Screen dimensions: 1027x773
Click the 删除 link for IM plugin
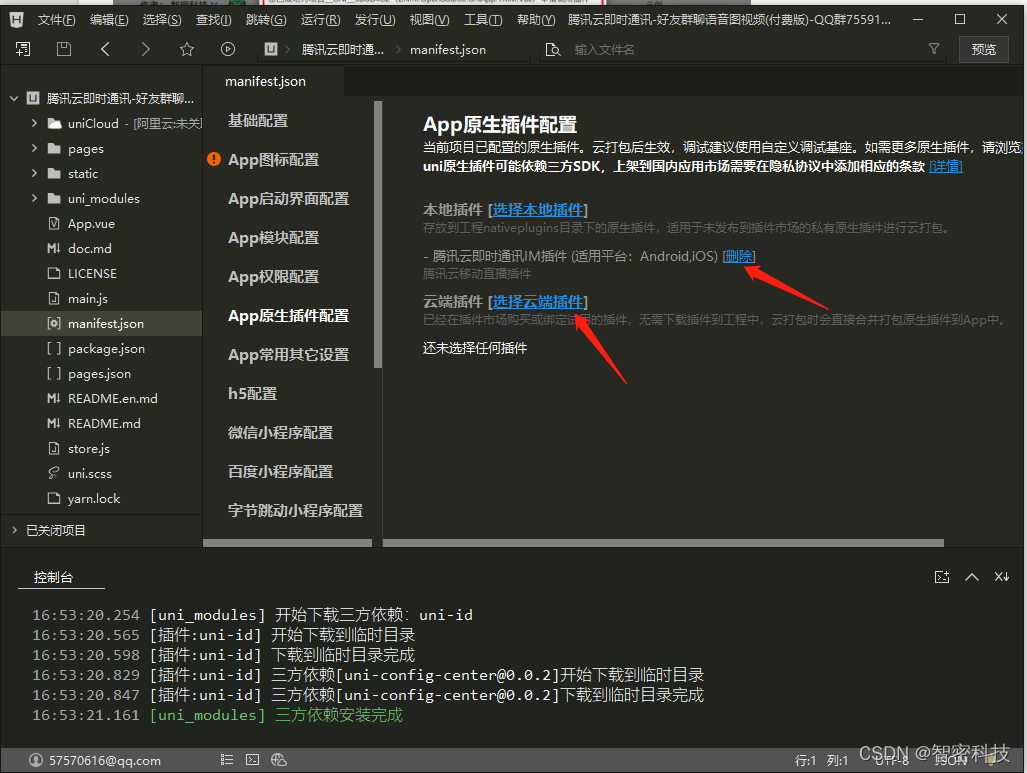(x=739, y=256)
